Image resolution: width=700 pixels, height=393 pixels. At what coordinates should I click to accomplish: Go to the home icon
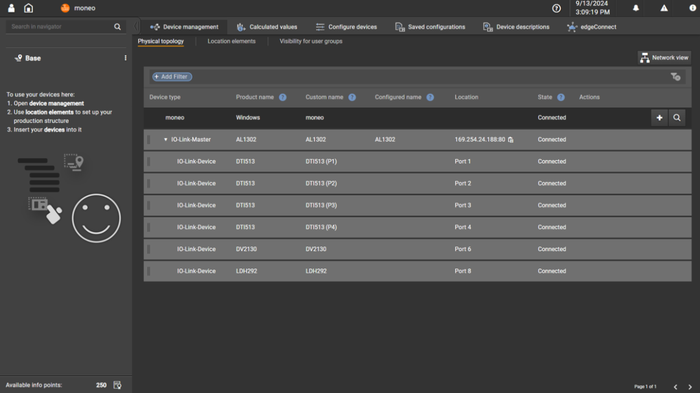pyautogui.click(x=29, y=8)
